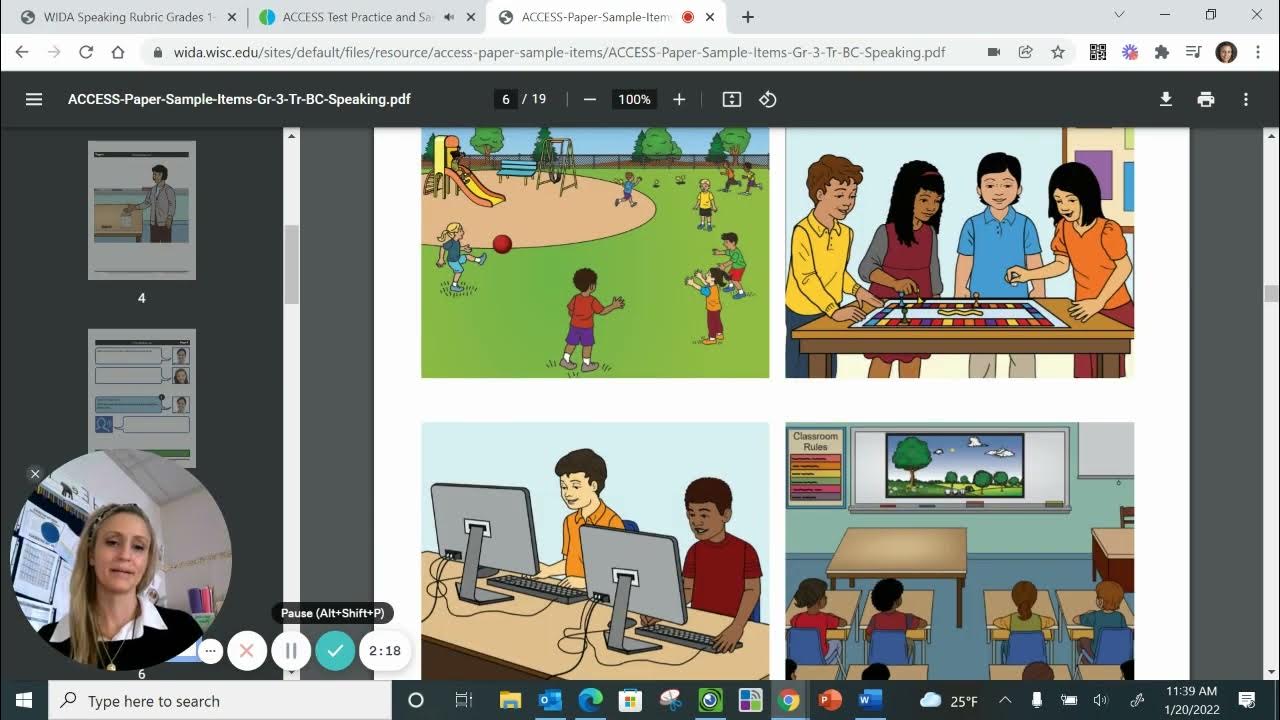Zoom out the PDF with minus button

point(590,99)
